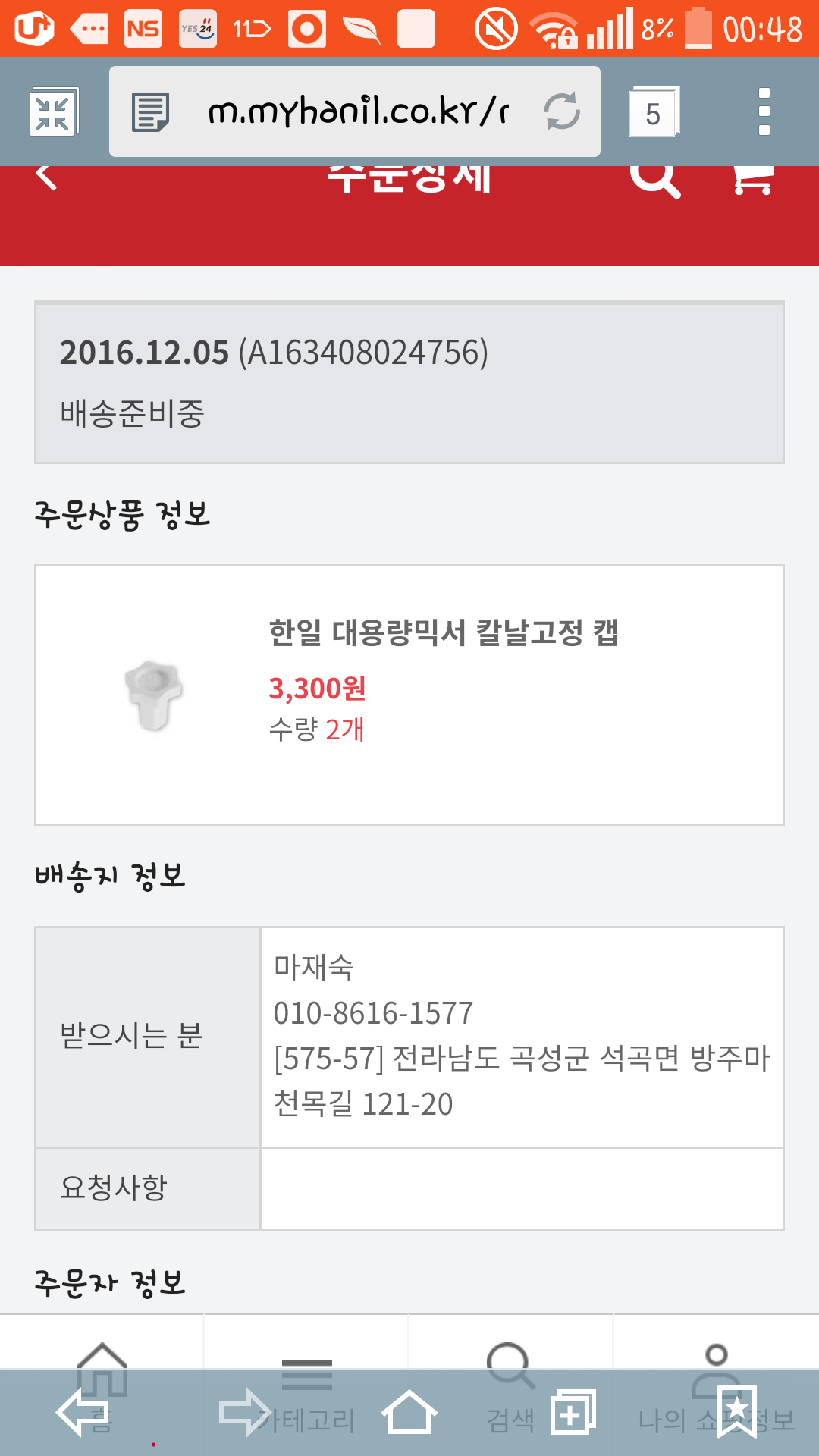819x1456 pixels.
Task: Open the tab switcher showing 5 tabs
Action: [x=654, y=112]
